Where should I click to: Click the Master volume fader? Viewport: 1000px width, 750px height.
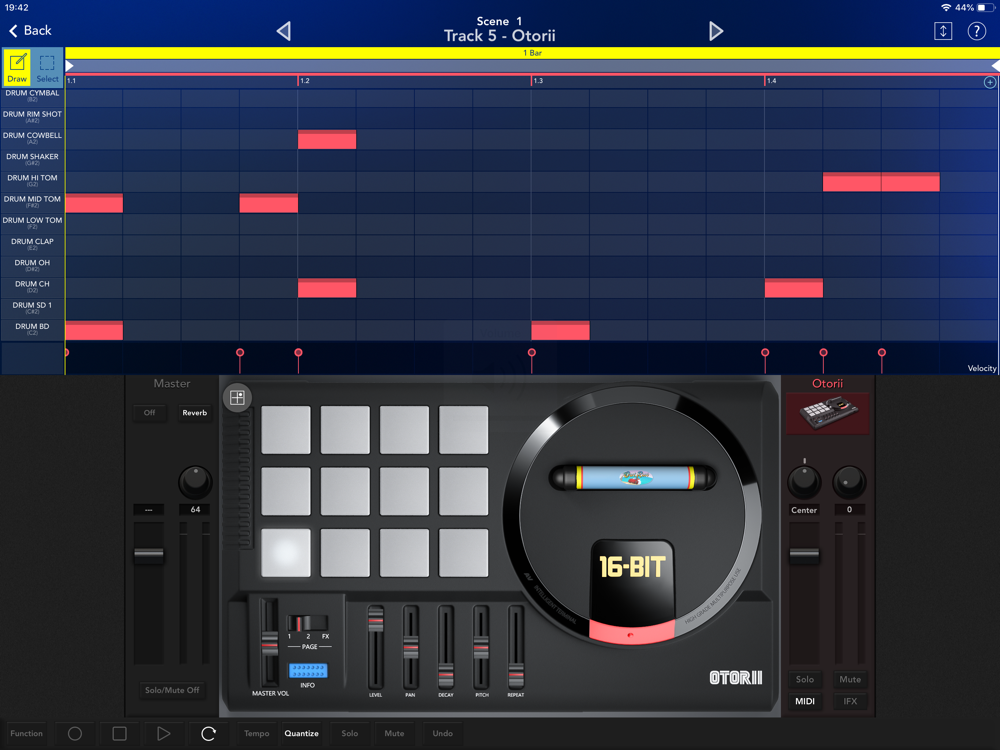click(149, 555)
